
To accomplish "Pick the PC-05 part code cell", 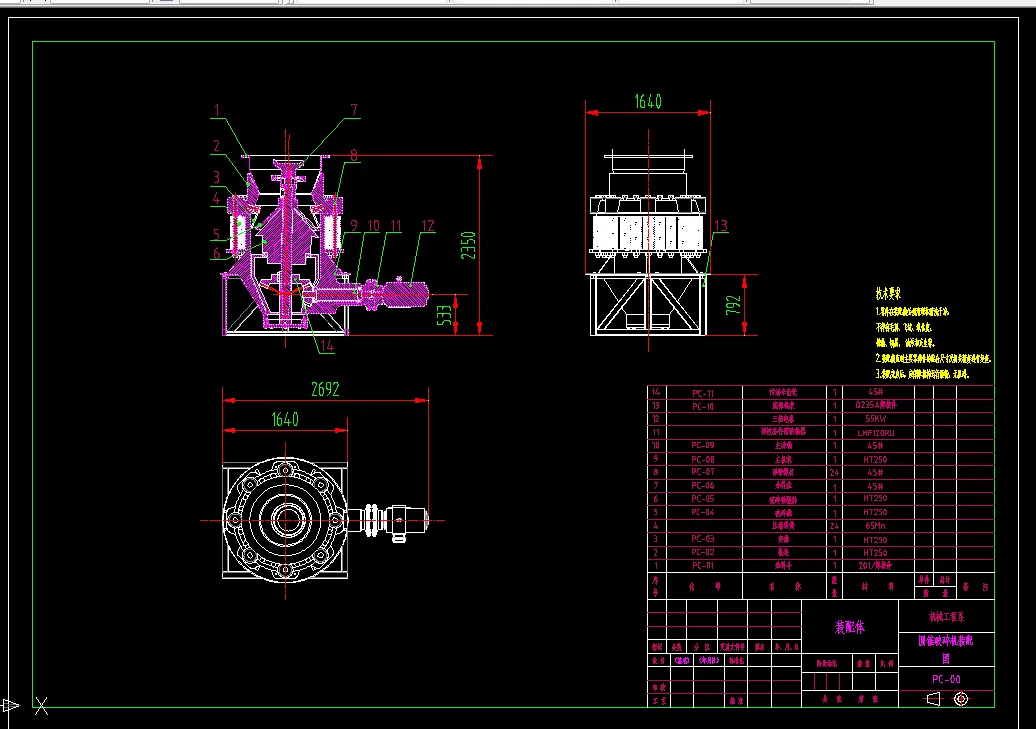I will click(x=702, y=499).
